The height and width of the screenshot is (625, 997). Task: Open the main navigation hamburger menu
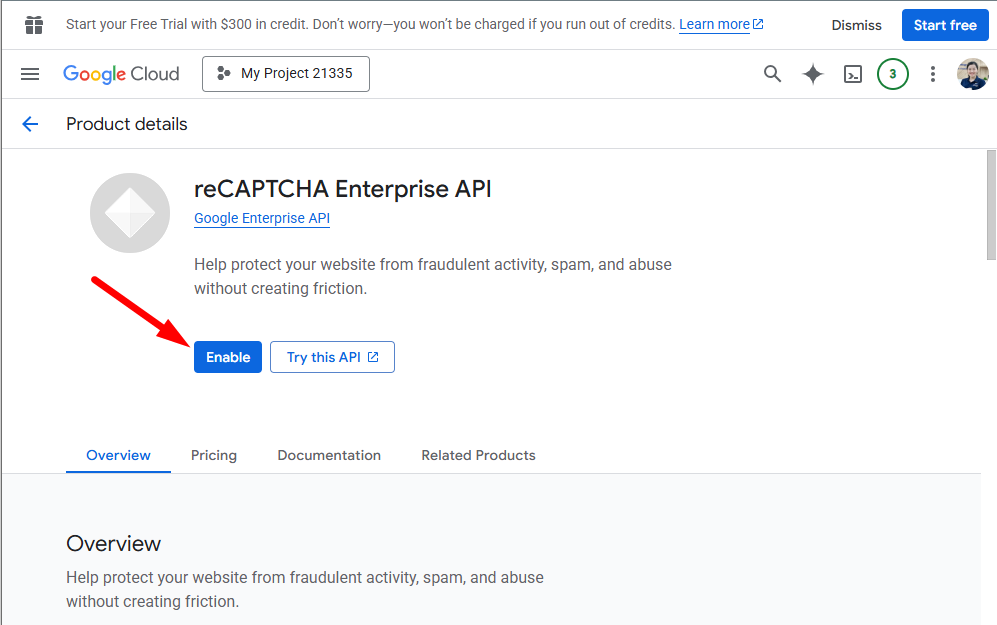(x=30, y=74)
